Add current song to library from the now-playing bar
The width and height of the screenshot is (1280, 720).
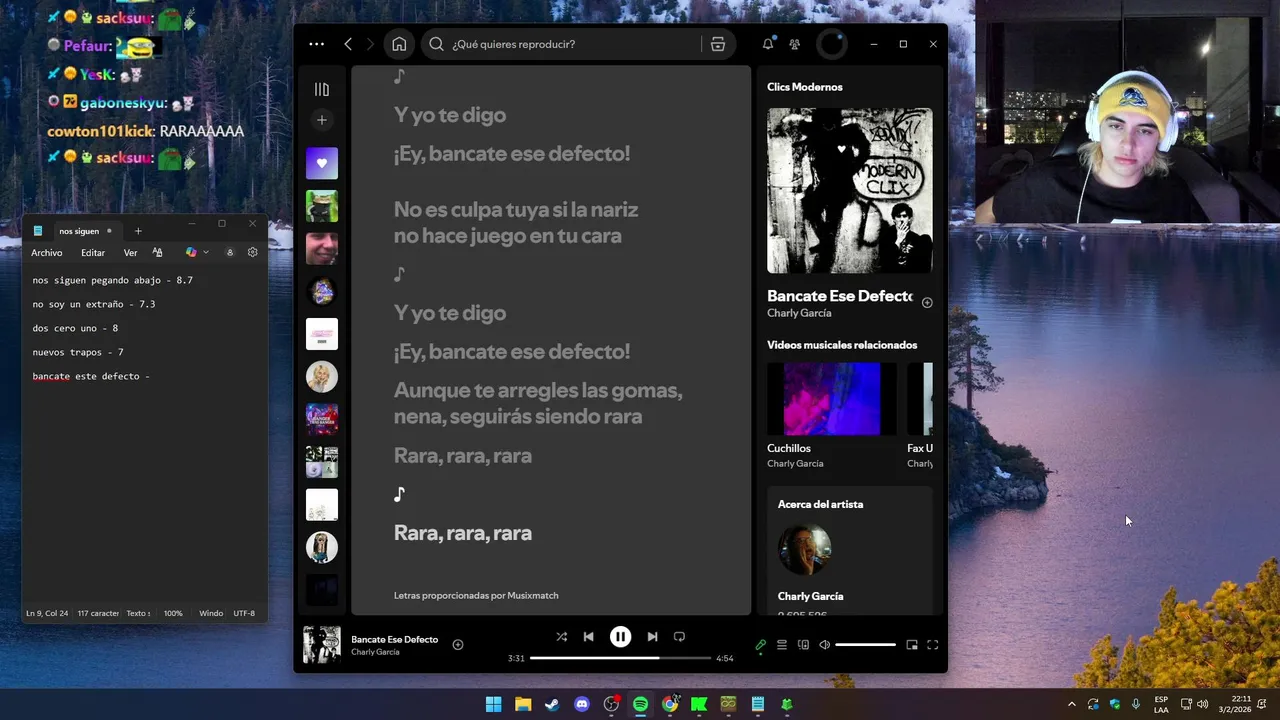[x=458, y=645]
